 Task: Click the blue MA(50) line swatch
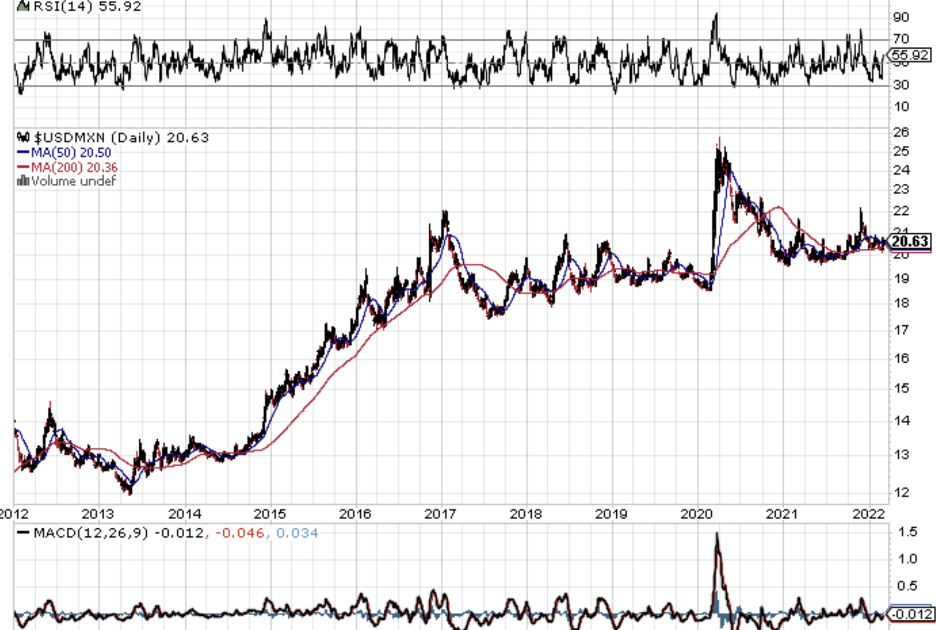(22, 152)
